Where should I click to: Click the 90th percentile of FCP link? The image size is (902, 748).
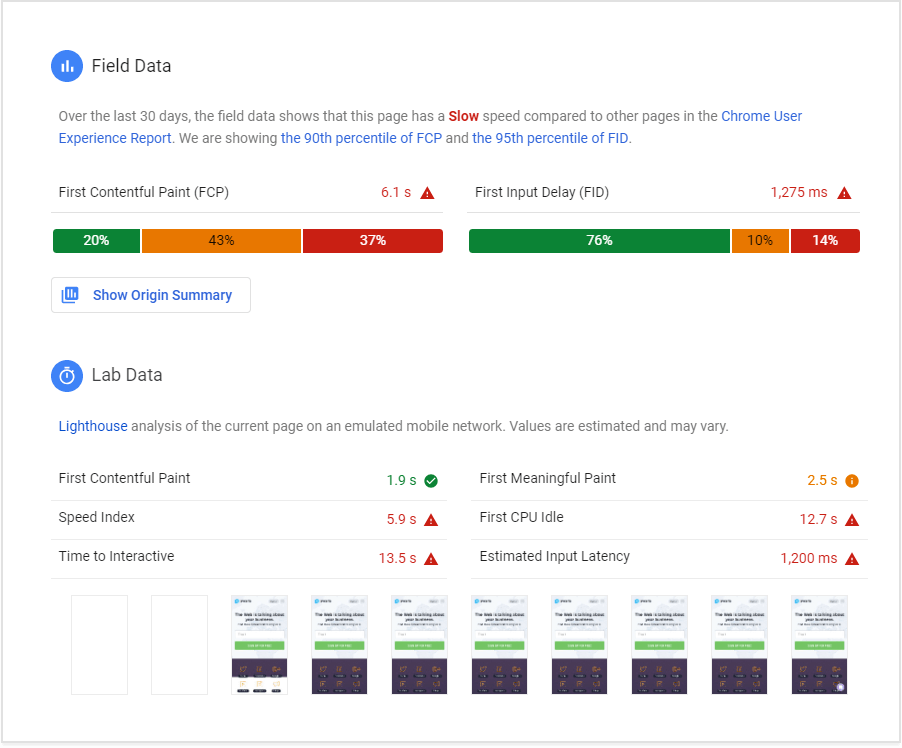(x=363, y=138)
